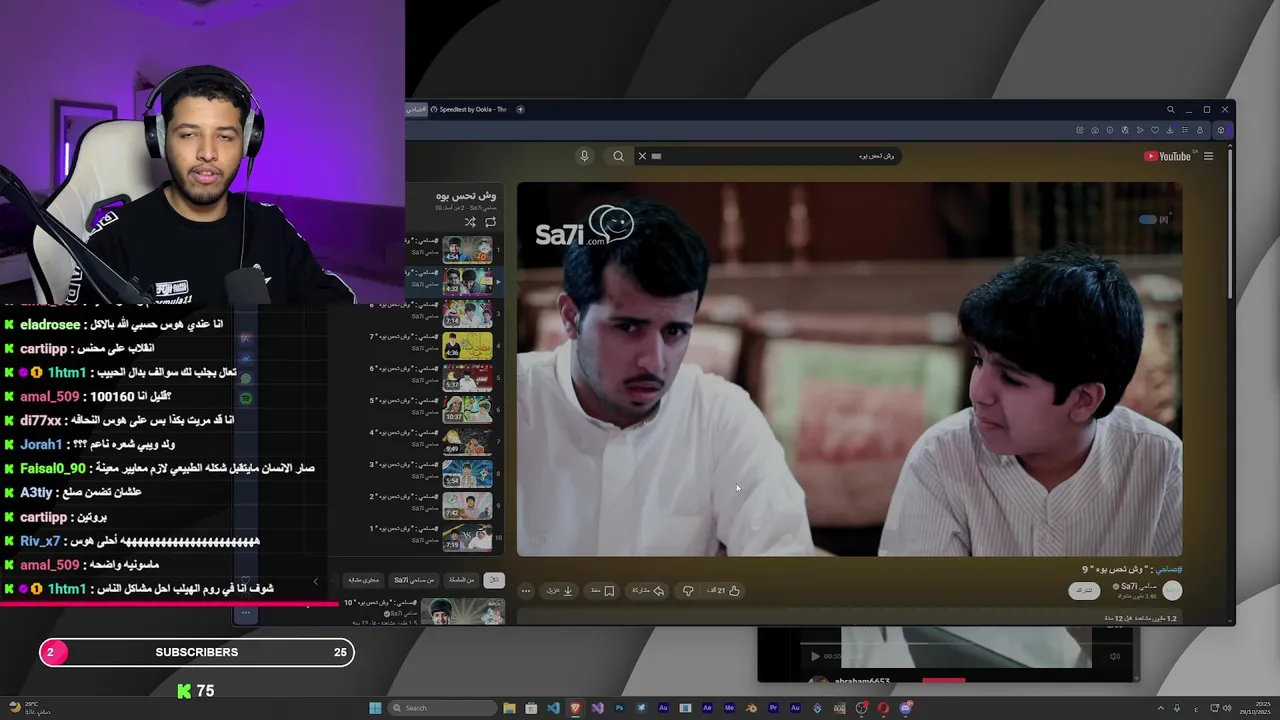Image resolution: width=1280 pixels, height=720 pixels.
Task: Click the YouTube logo
Action: (x=1167, y=156)
